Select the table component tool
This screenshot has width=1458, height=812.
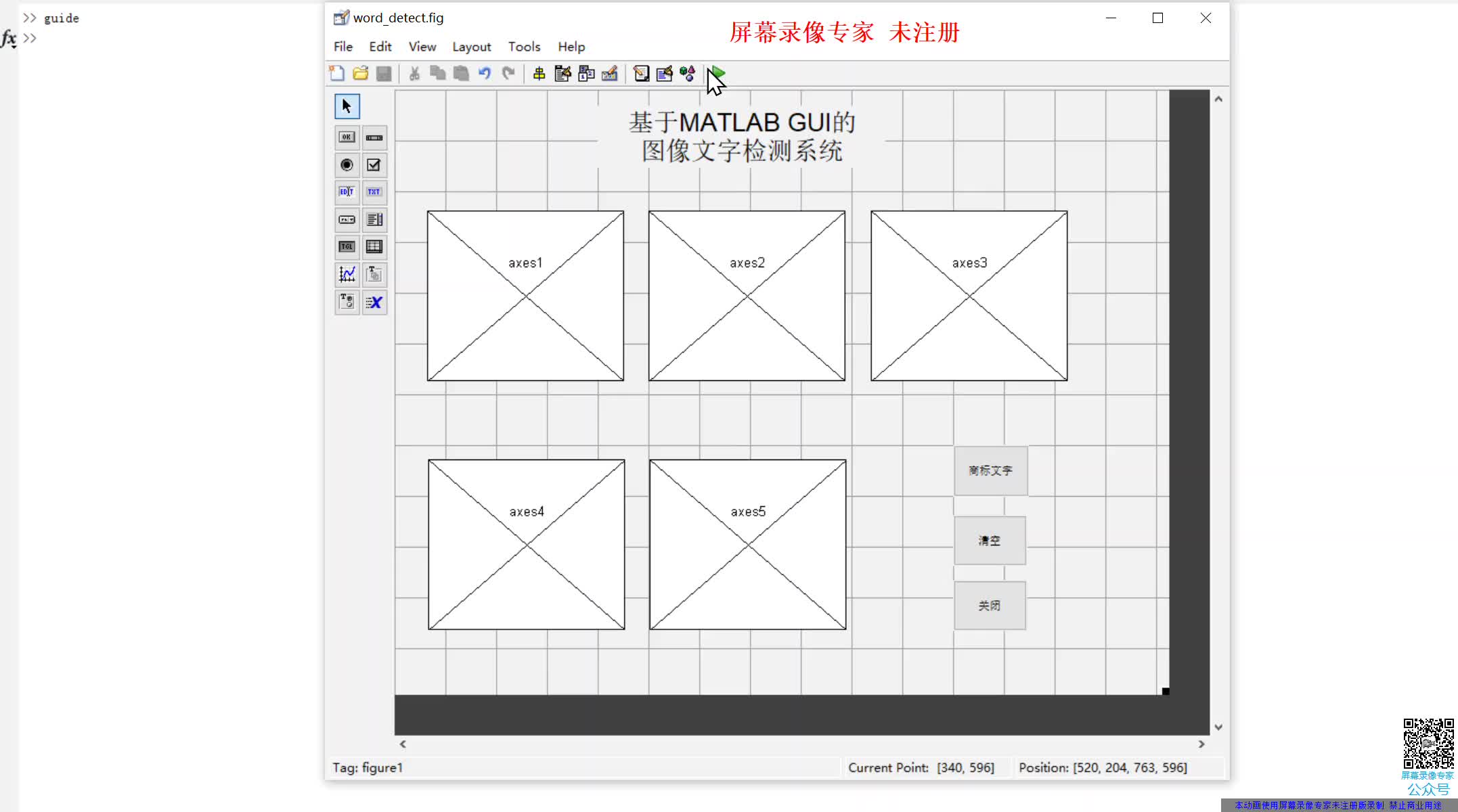374,246
